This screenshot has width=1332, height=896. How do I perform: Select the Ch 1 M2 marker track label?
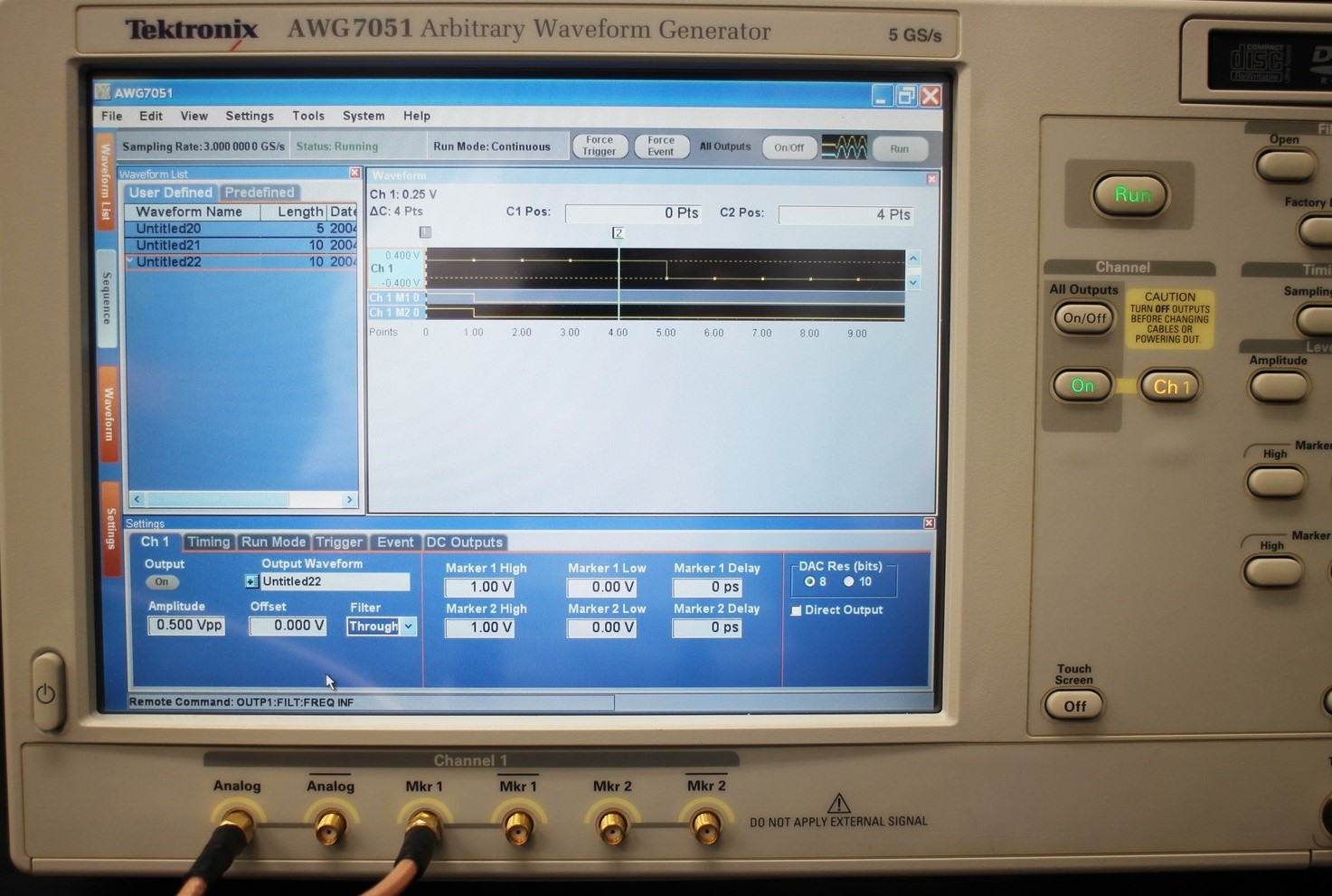tap(395, 313)
